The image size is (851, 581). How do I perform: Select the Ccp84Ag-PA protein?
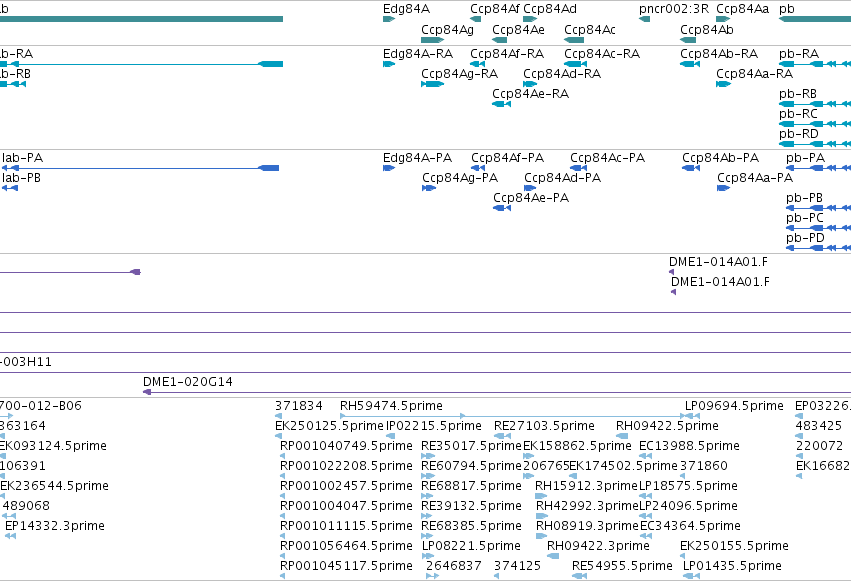429,188
